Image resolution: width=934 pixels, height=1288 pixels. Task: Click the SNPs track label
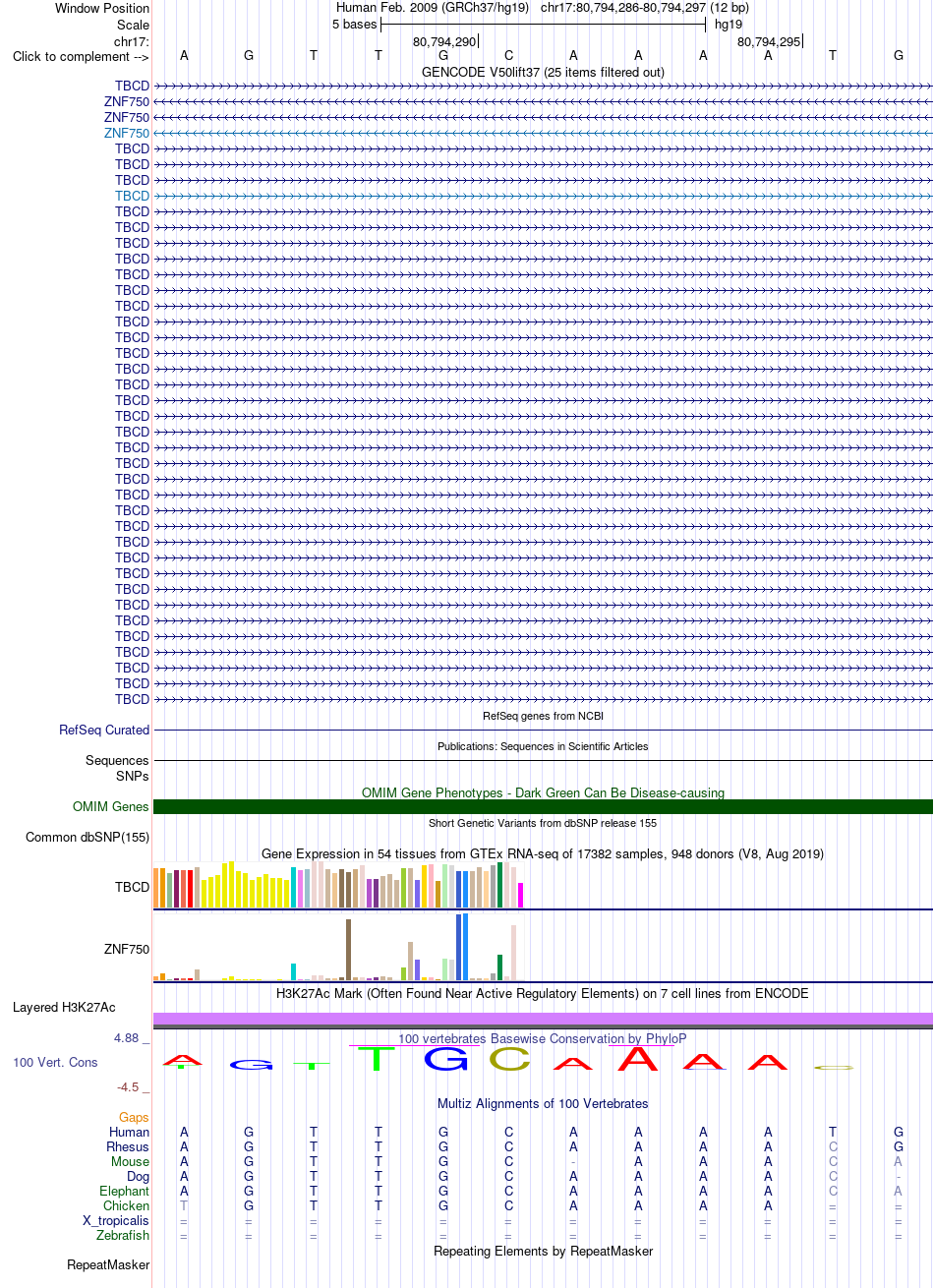tap(132, 776)
